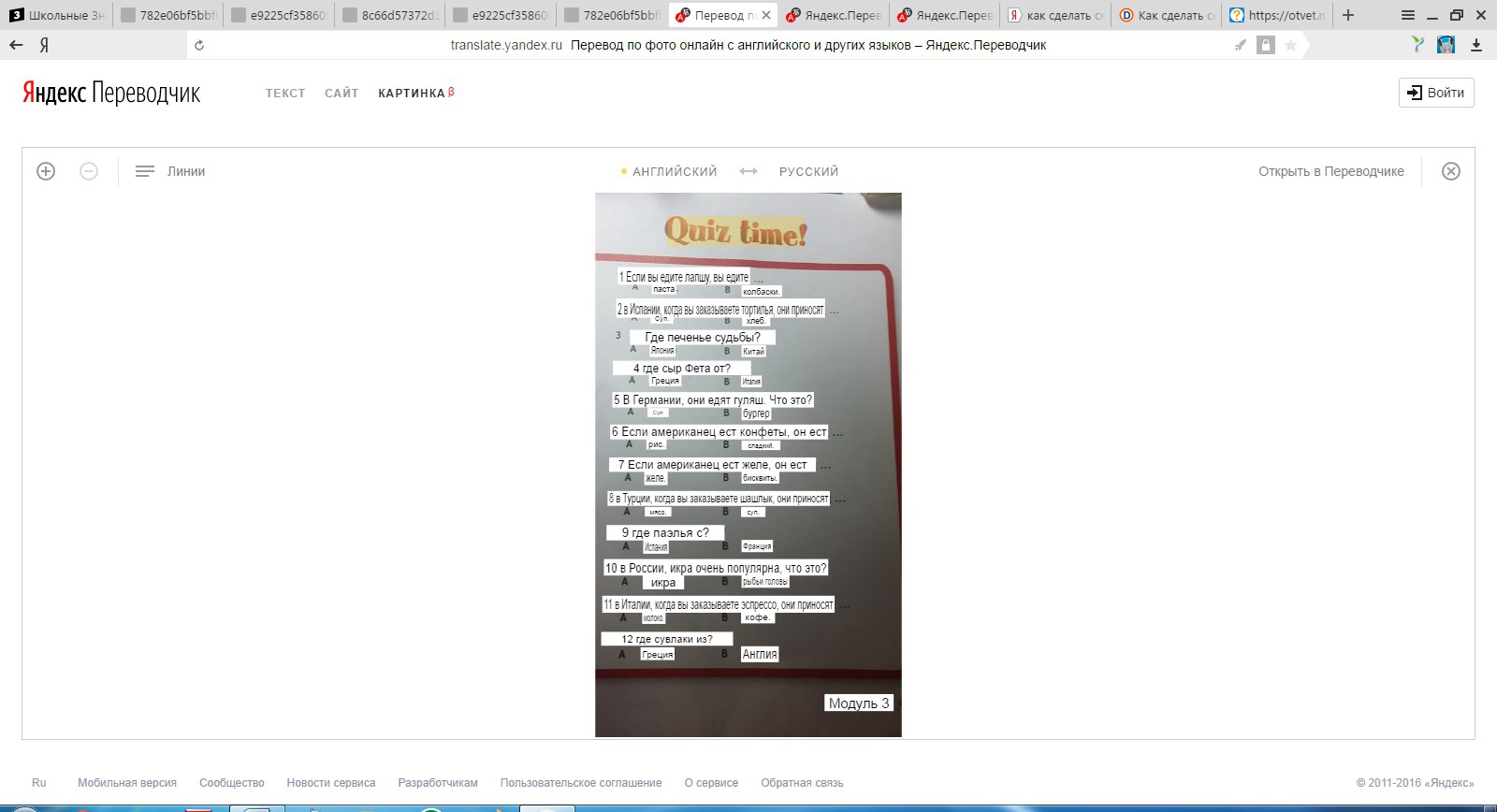Open Пользовательское соглашение link
Viewport: 1497px width, 812px height.
click(x=581, y=783)
